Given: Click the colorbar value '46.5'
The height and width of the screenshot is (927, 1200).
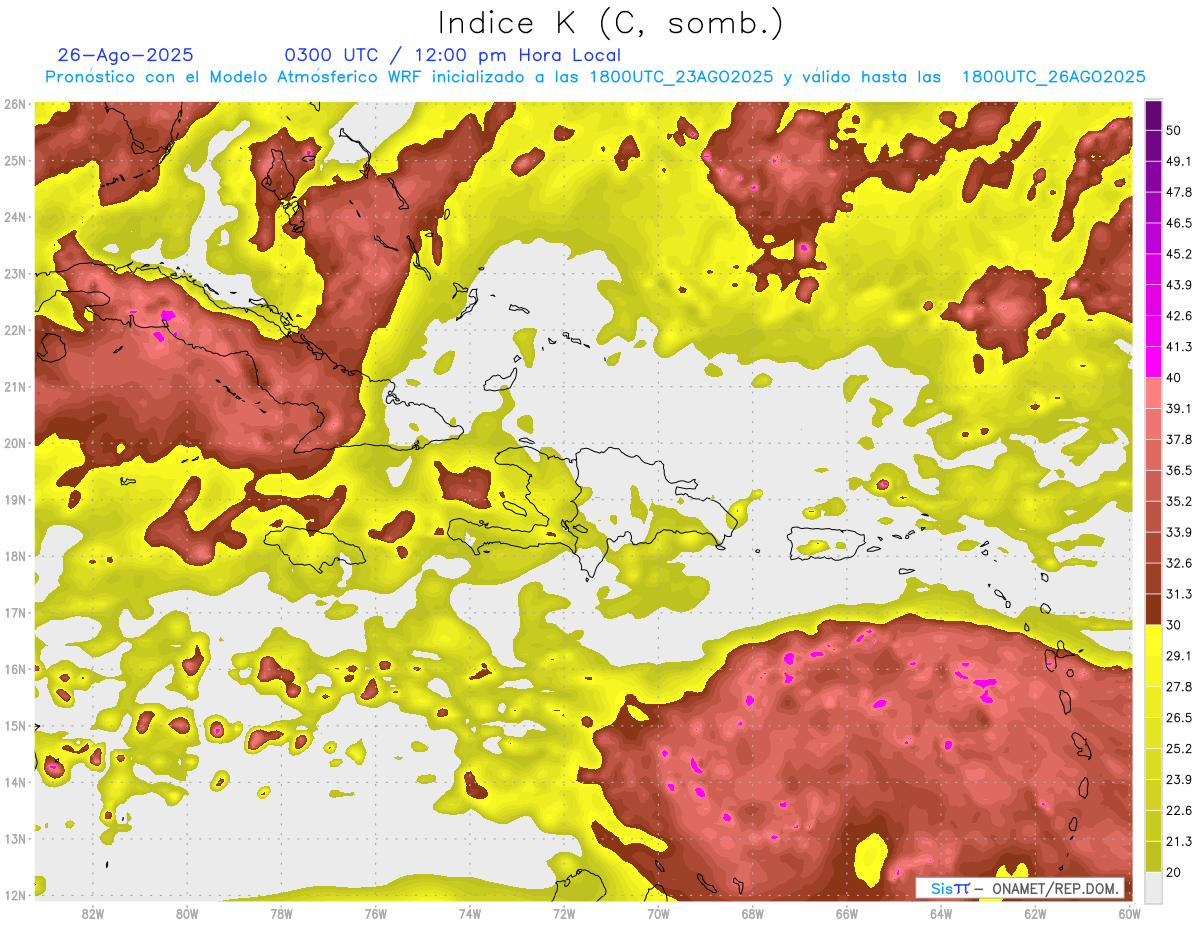Looking at the screenshot, I should 1178,222.
